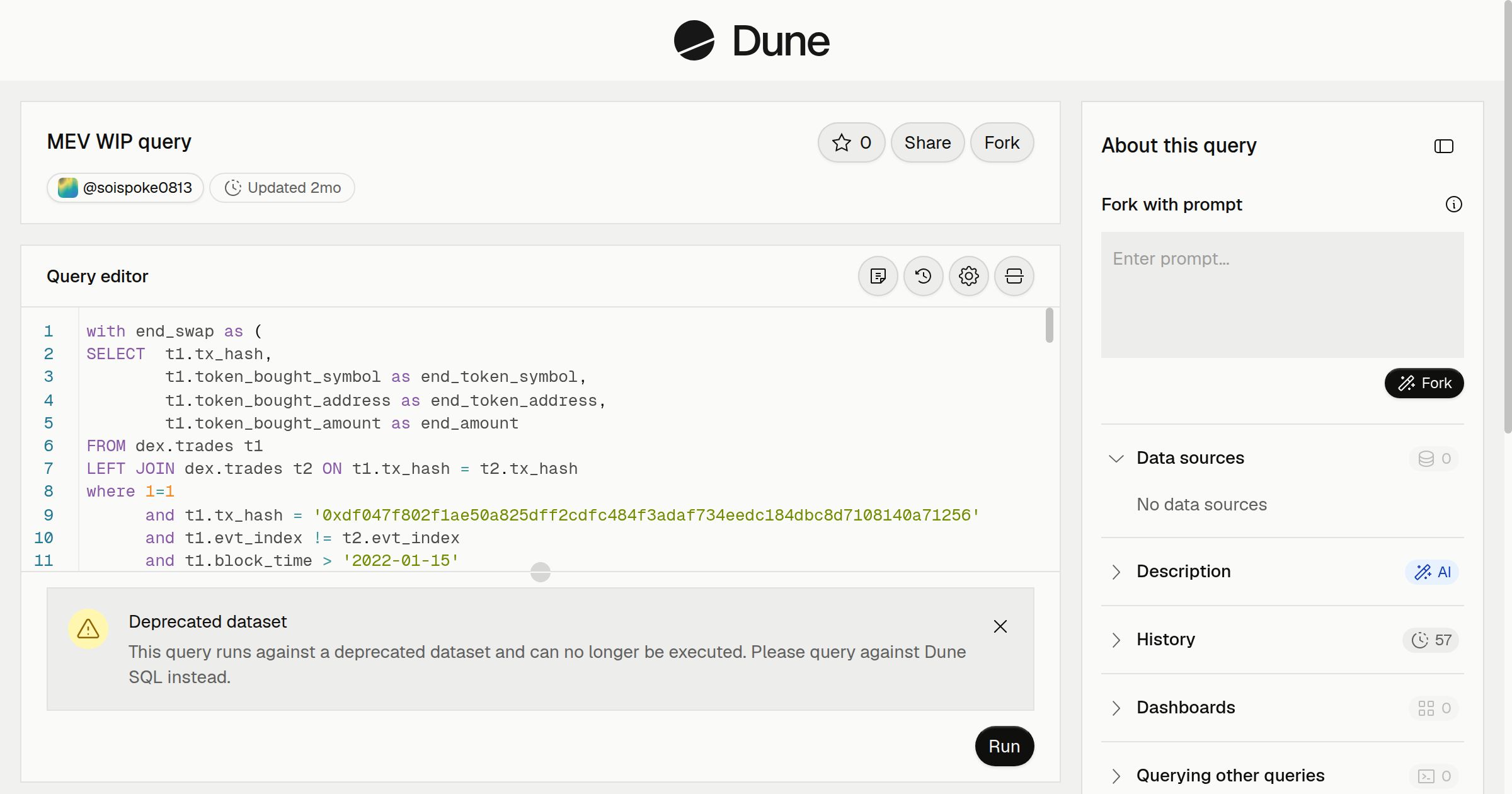Viewport: 1512px width, 794px height.
Task: Click the Fork with prompt label
Action: pyautogui.click(x=1171, y=204)
